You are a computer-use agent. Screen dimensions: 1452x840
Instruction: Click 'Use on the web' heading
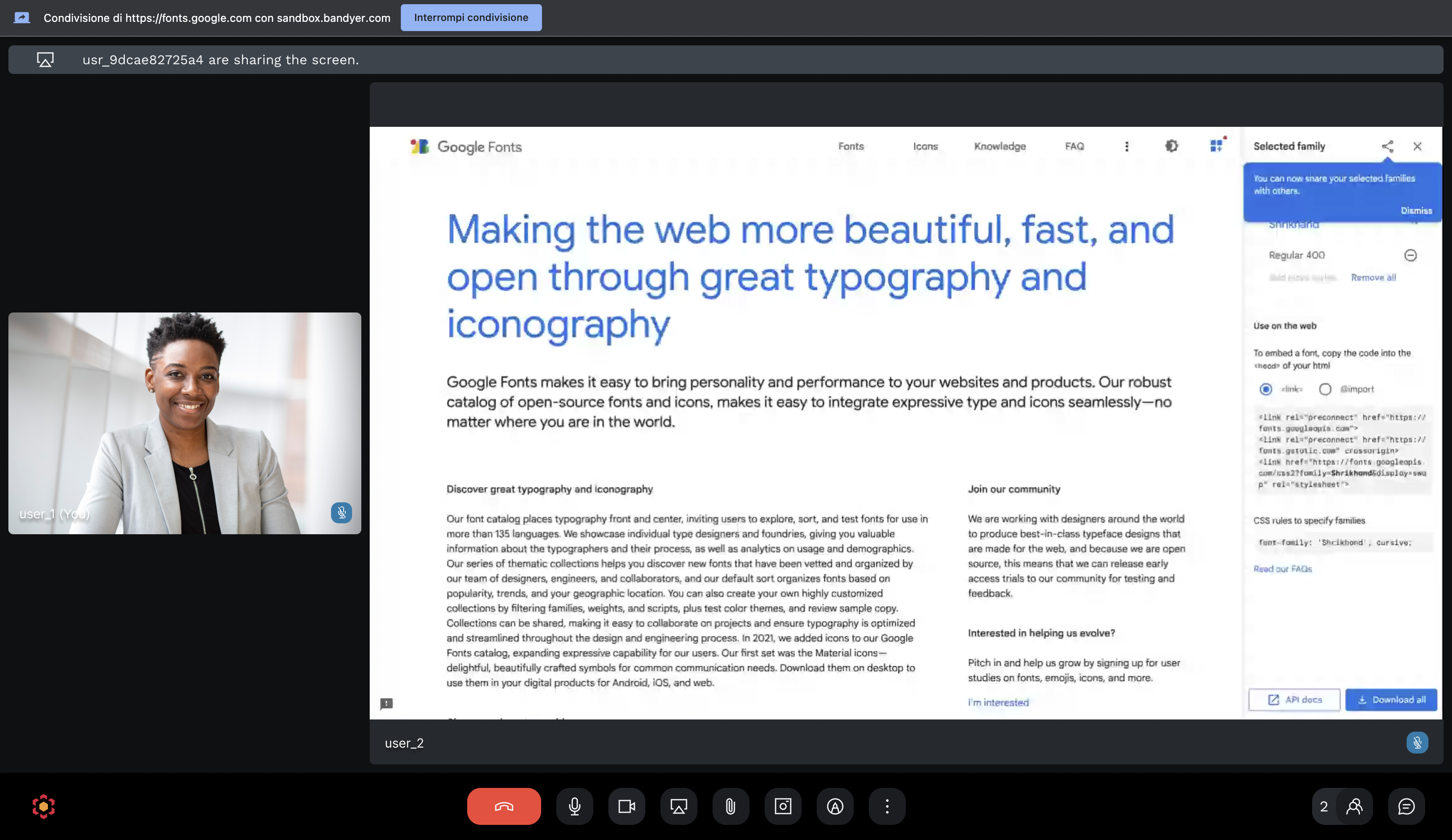(1284, 326)
